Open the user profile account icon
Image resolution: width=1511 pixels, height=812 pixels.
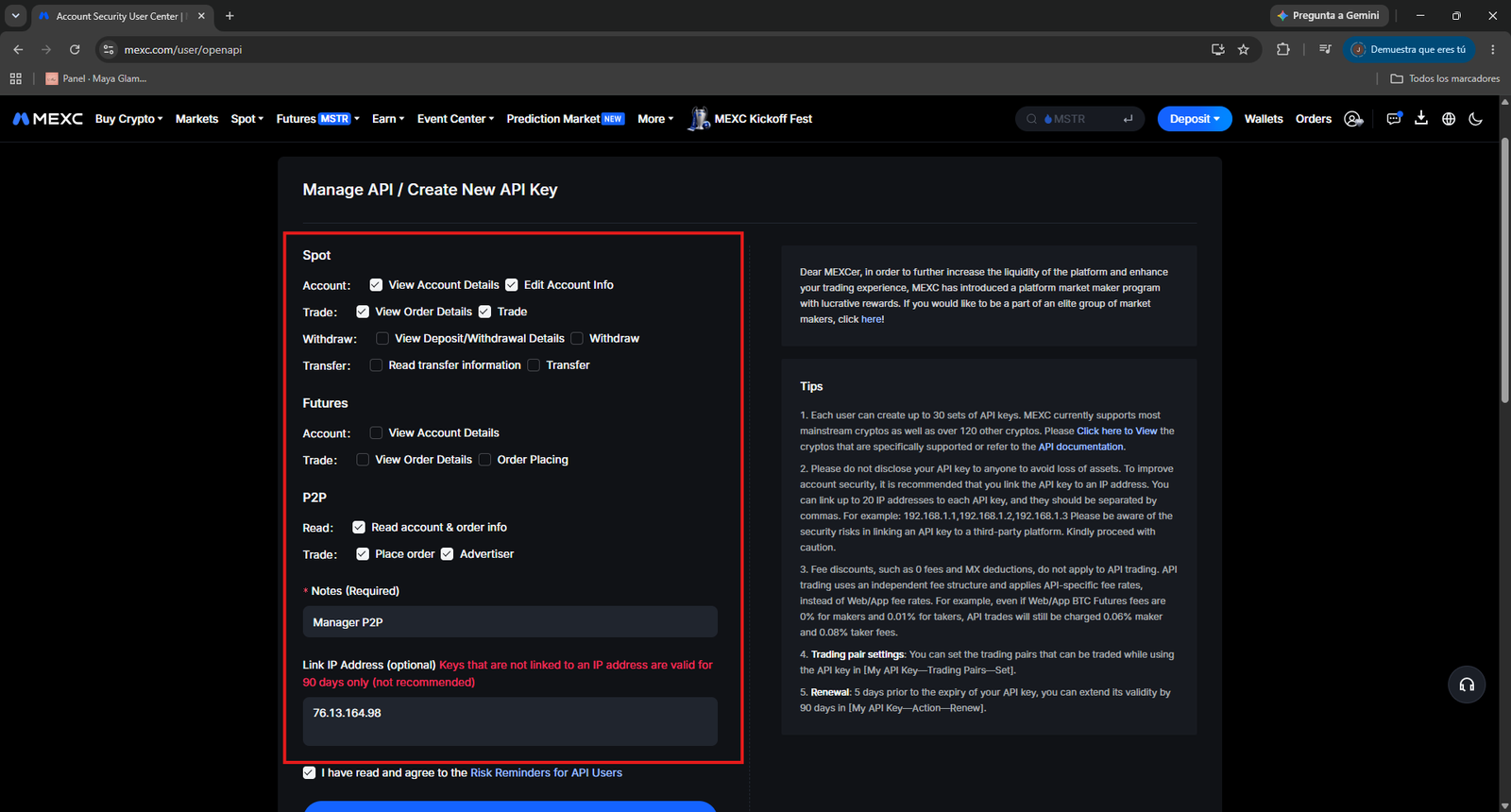point(1353,119)
